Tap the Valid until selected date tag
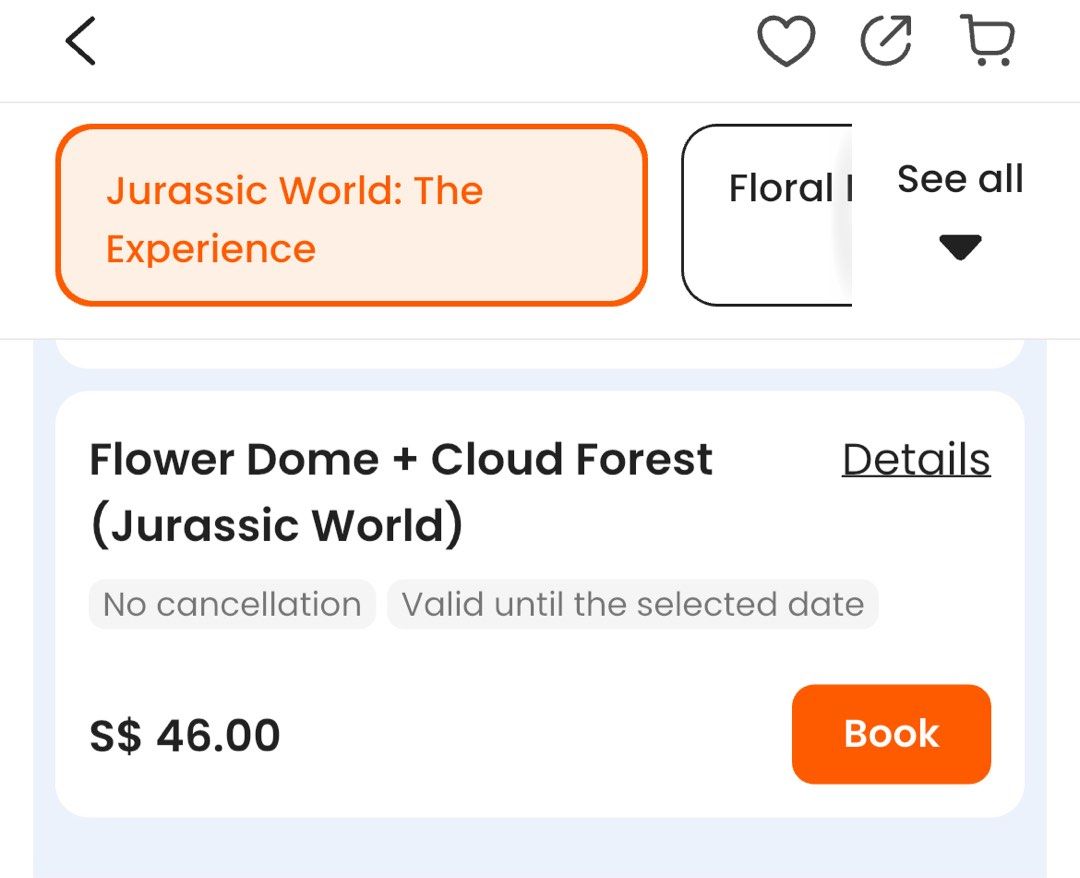Image resolution: width=1080 pixels, height=878 pixels. click(631, 603)
